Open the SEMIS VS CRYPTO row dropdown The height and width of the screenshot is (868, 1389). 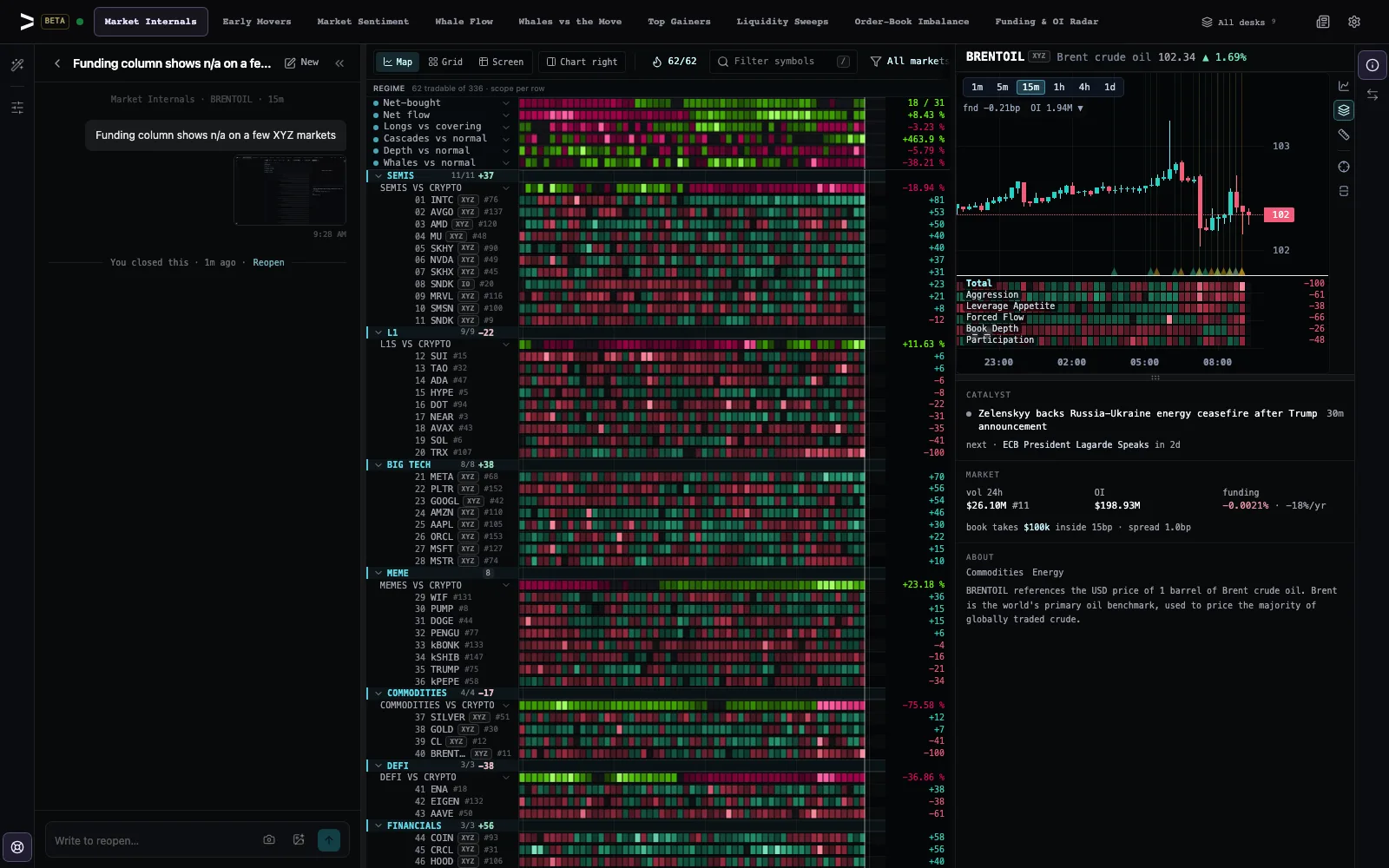tap(506, 187)
